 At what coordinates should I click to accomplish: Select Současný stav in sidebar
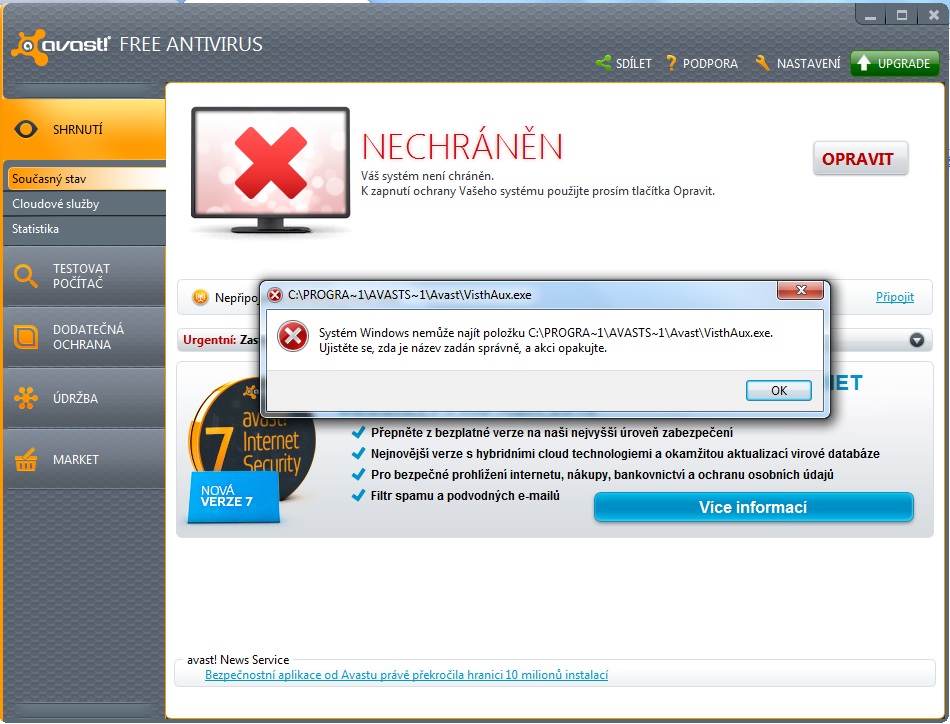click(87, 179)
